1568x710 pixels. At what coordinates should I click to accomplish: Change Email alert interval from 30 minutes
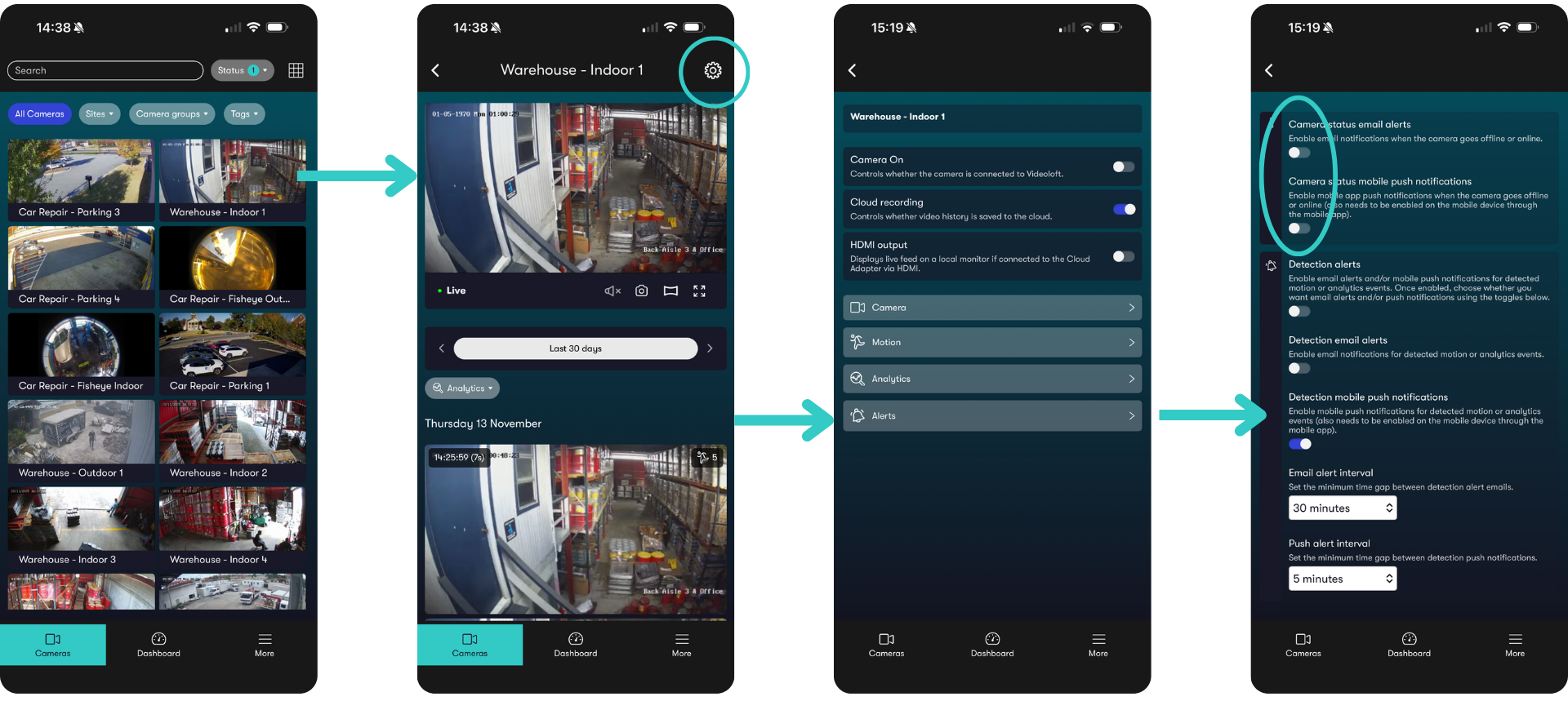(x=1342, y=508)
